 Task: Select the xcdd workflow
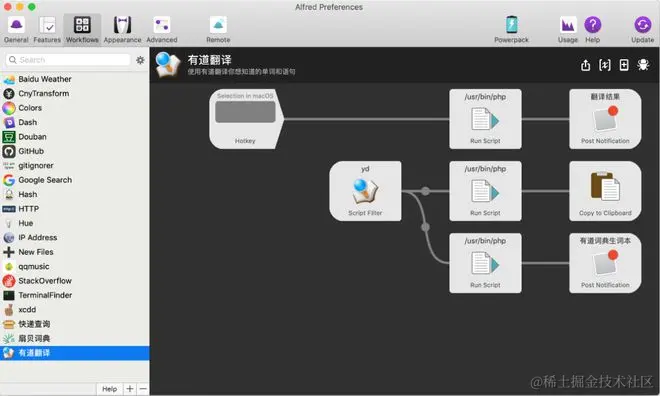(x=75, y=310)
